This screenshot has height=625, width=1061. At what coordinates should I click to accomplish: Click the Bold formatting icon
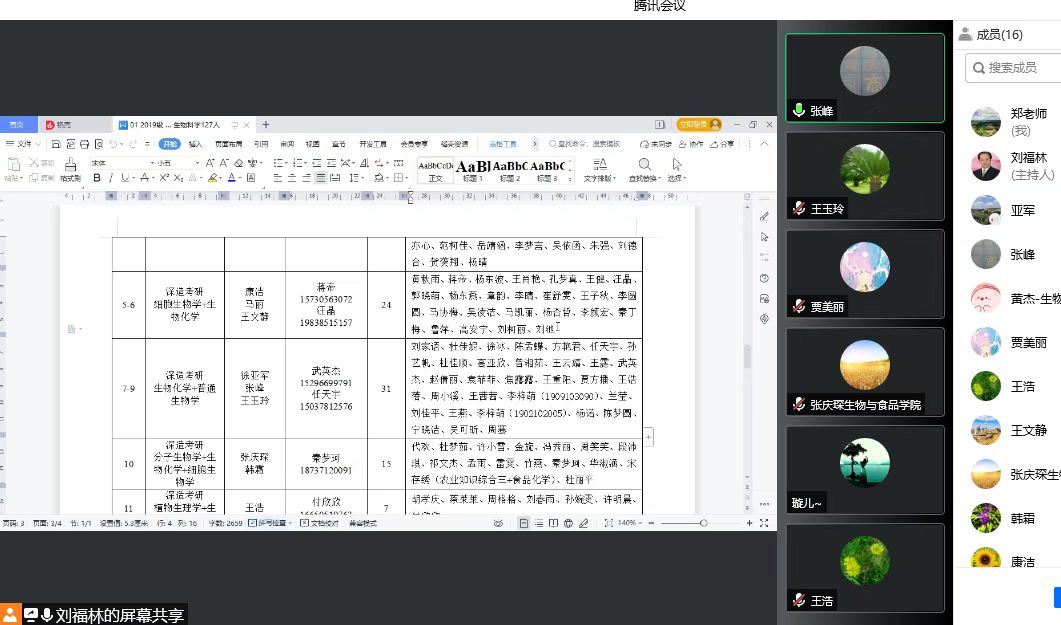point(97,178)
